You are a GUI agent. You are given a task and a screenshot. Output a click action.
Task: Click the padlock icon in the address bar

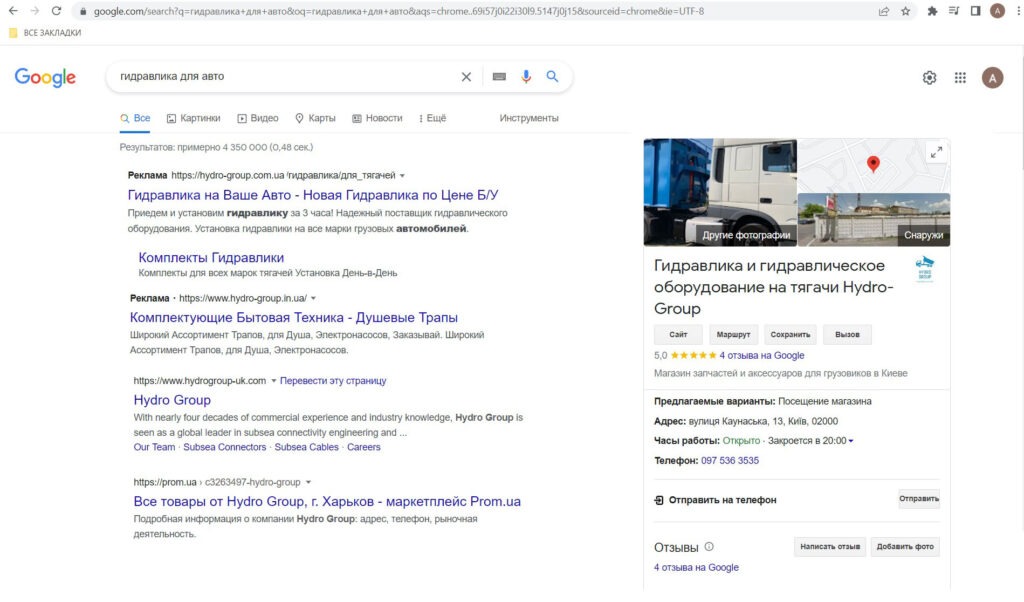[x=83, y=11]
